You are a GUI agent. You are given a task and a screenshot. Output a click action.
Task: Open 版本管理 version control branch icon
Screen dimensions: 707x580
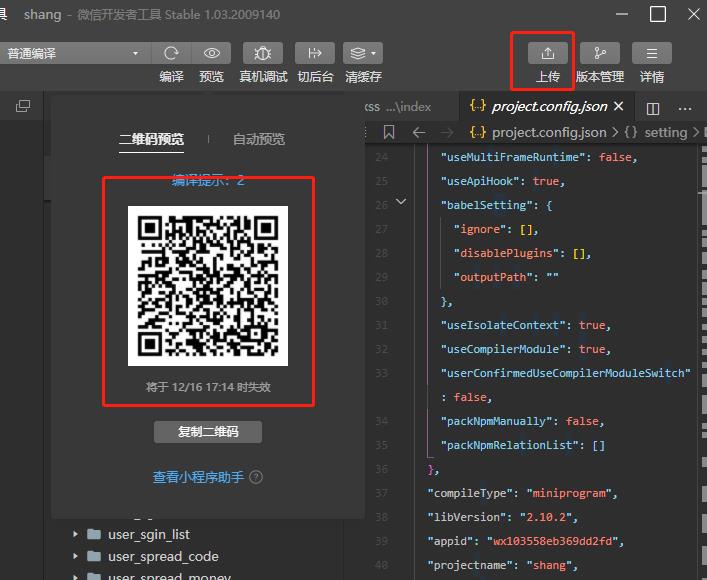pyautogui.click(x=600, y=54)
